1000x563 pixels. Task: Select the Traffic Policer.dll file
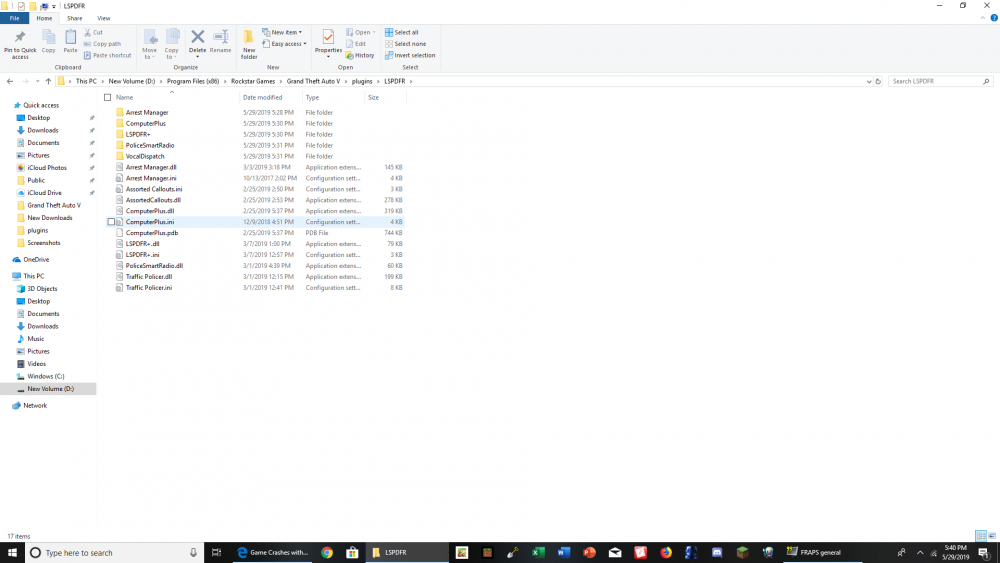tap(149, 277)
